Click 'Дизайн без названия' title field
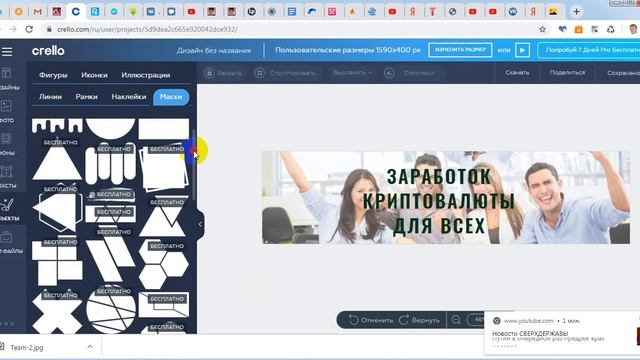Screen dimensions: 640x360 (x=214, y=51)
